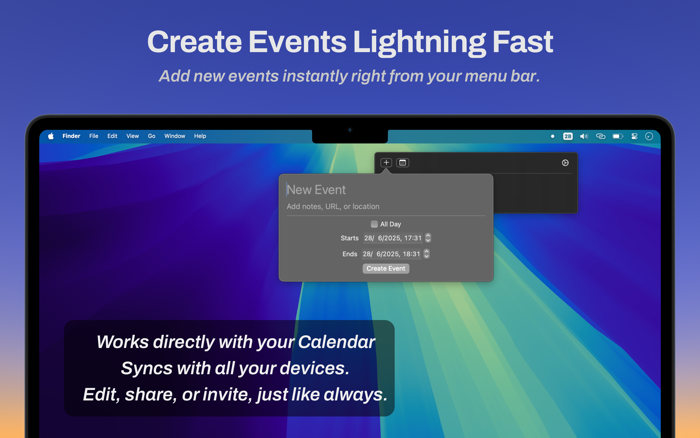The height and width of the screenshot is (438, 700).
Task: Enable the All Day checkbox
Action: (374, 224)
